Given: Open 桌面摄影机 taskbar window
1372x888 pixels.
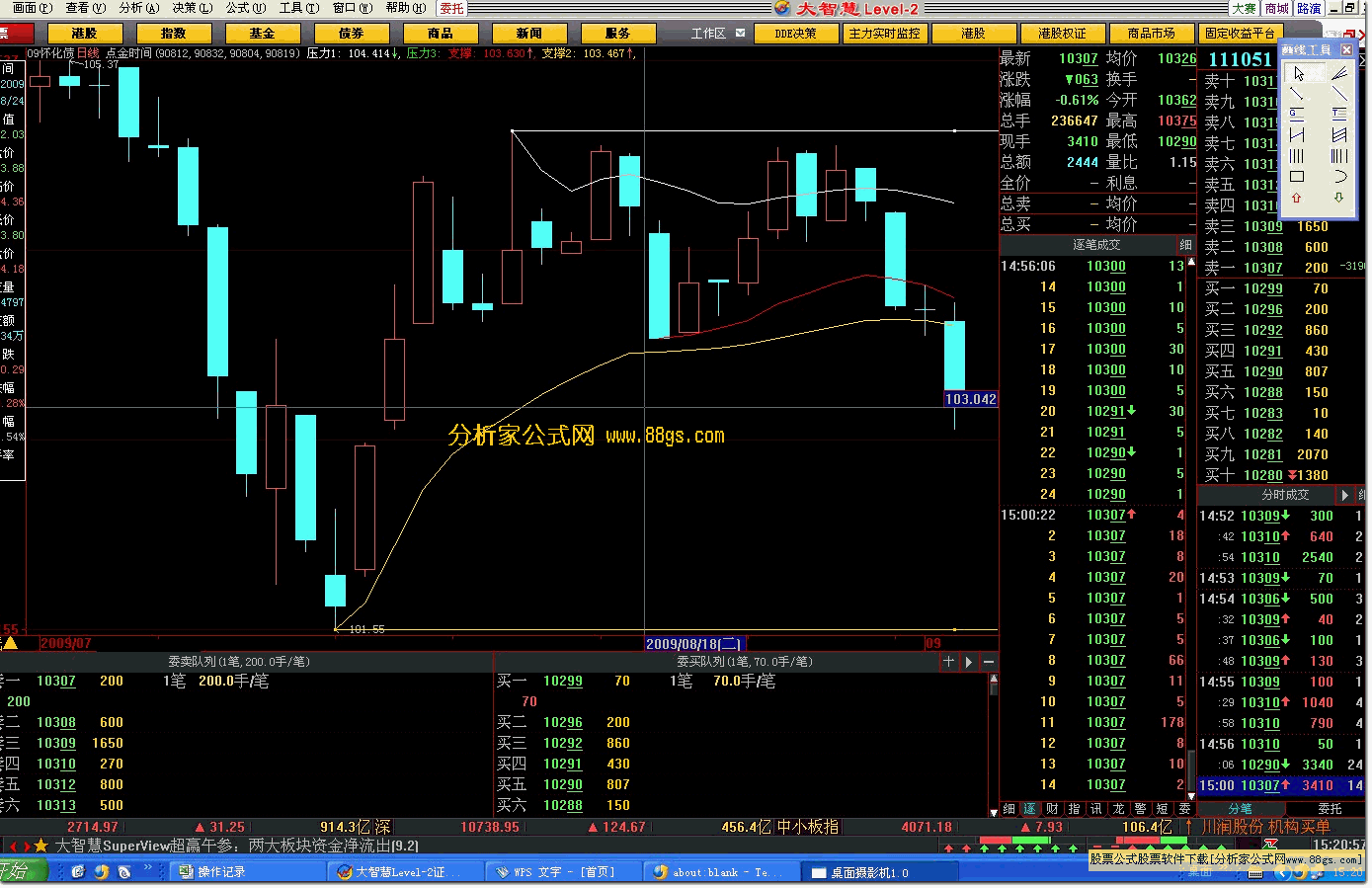Looking at the screenshot, I should point(879,872).
